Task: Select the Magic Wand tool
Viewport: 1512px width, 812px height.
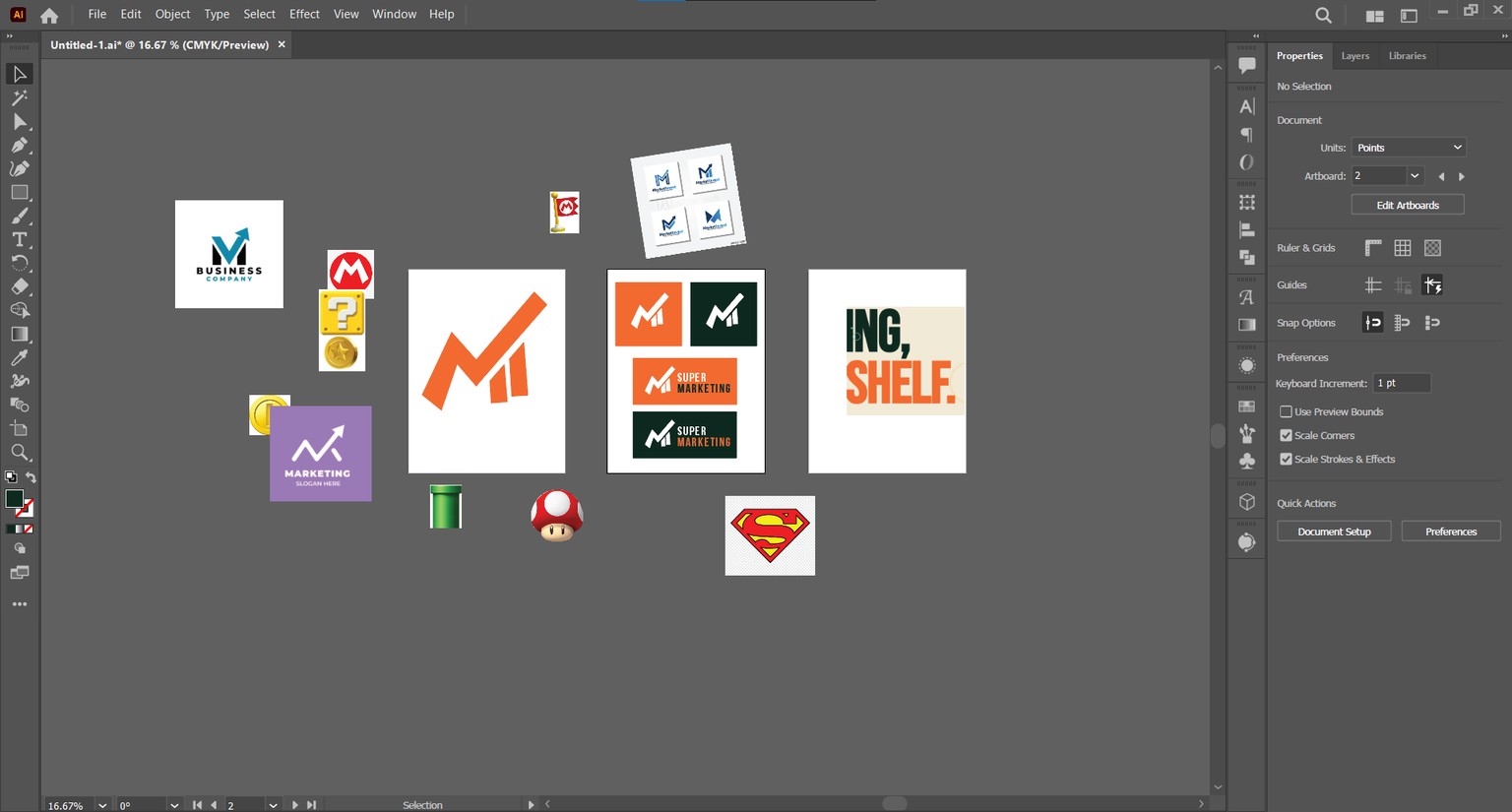Action: [20, 97]
